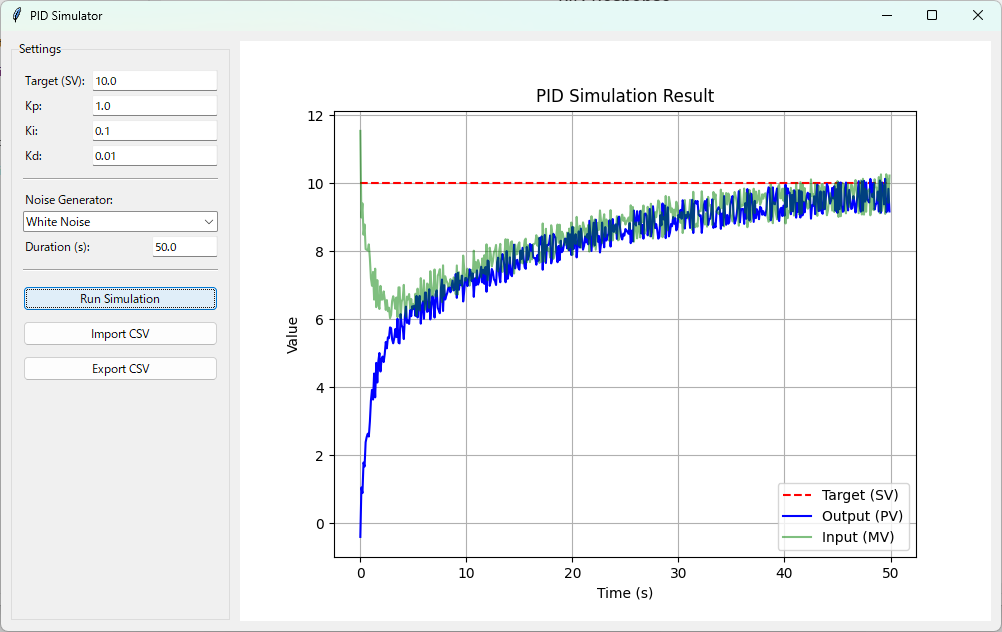Focus the Kp value field
This screenshot has height=632, width=1002.
tap(154, 106)
